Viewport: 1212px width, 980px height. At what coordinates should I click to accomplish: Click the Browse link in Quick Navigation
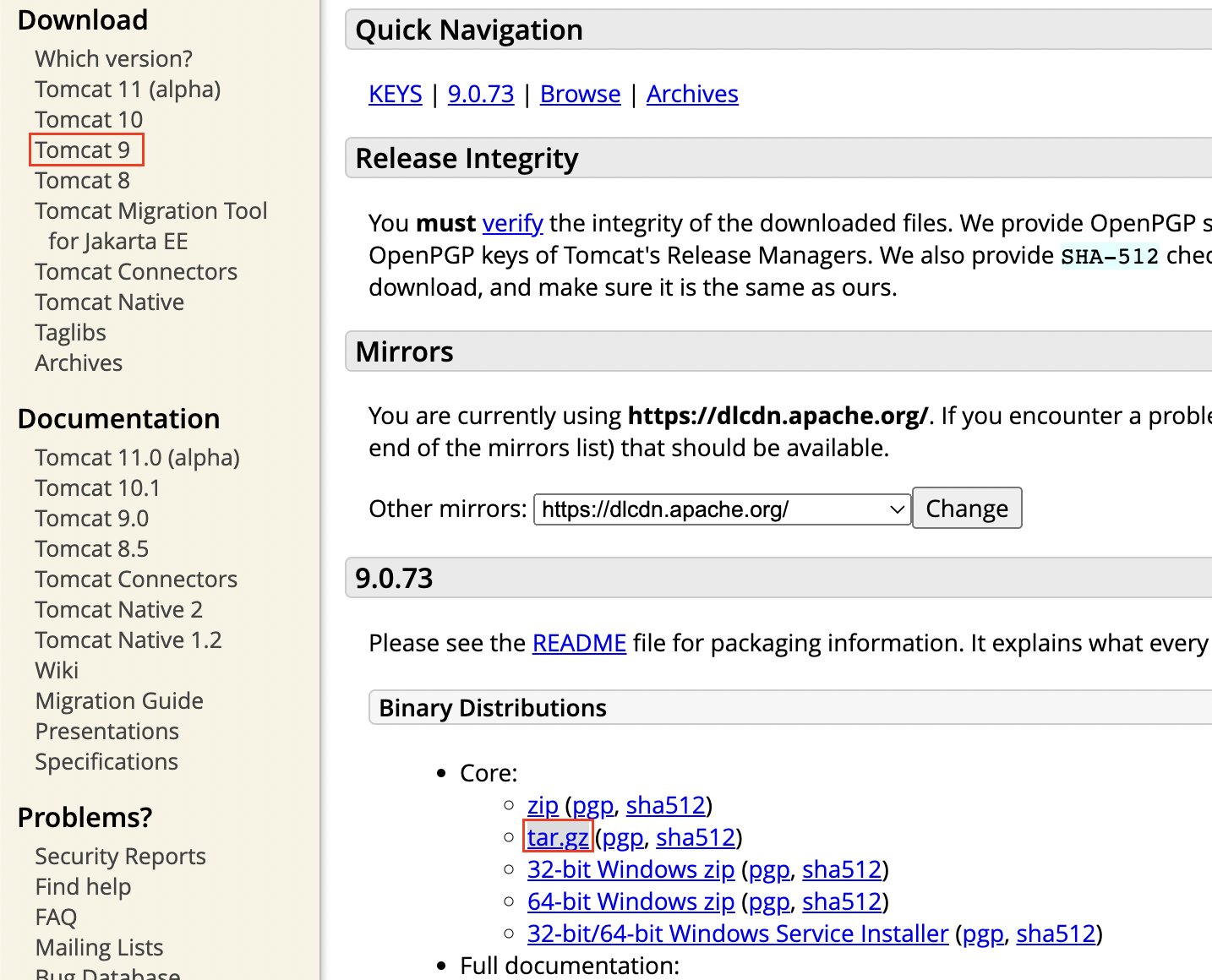(581, 94)
